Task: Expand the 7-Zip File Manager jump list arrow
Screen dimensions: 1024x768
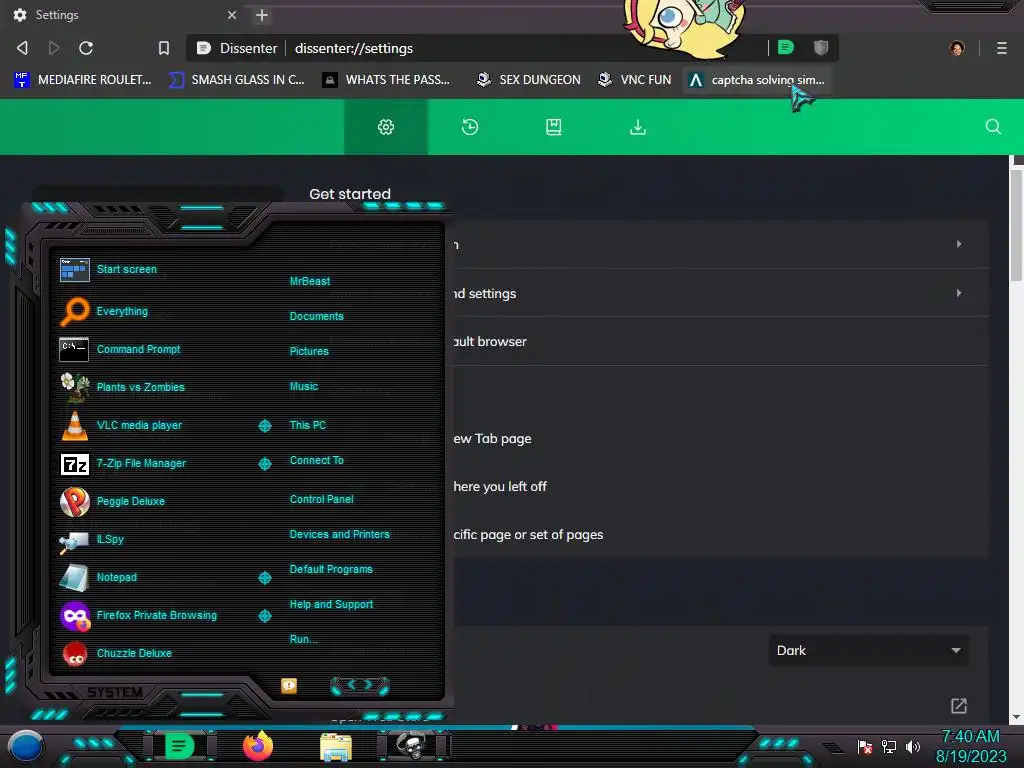Action: [265, 464]
